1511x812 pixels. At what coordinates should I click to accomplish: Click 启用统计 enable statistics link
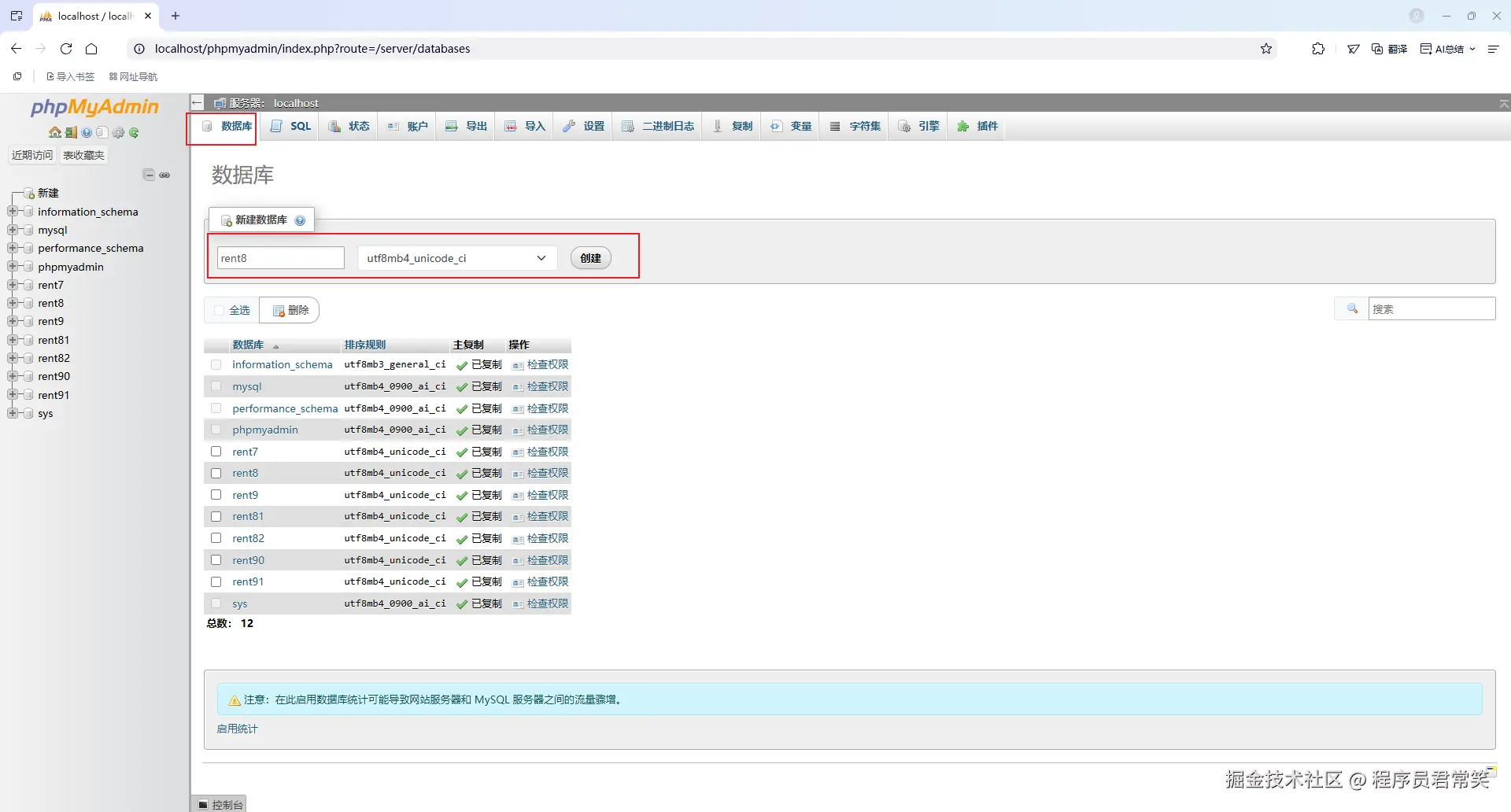tap(237, 729)
